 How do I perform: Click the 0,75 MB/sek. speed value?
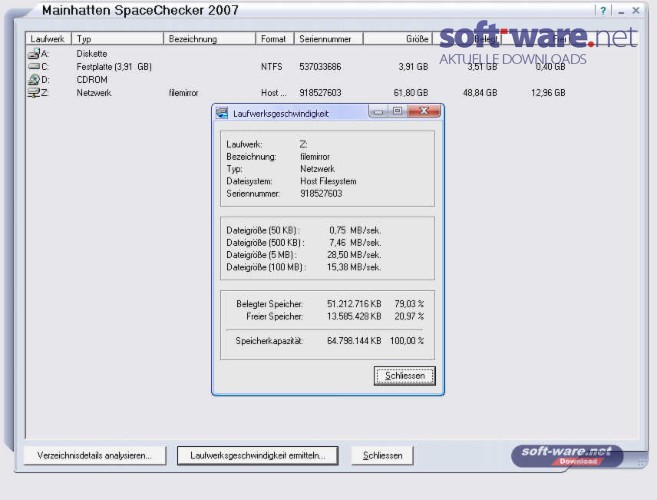355,230
